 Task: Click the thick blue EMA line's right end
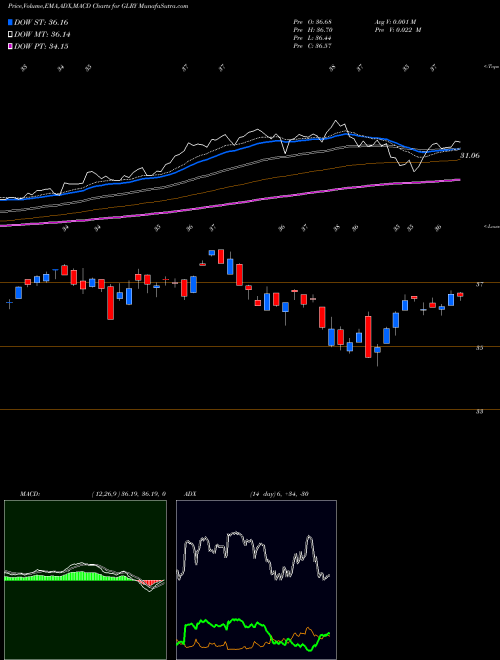click(458, 149)
